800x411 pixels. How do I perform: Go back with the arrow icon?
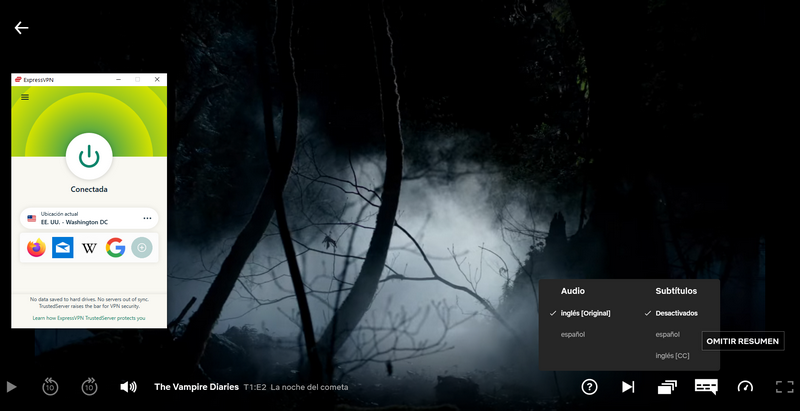[21, 28]
